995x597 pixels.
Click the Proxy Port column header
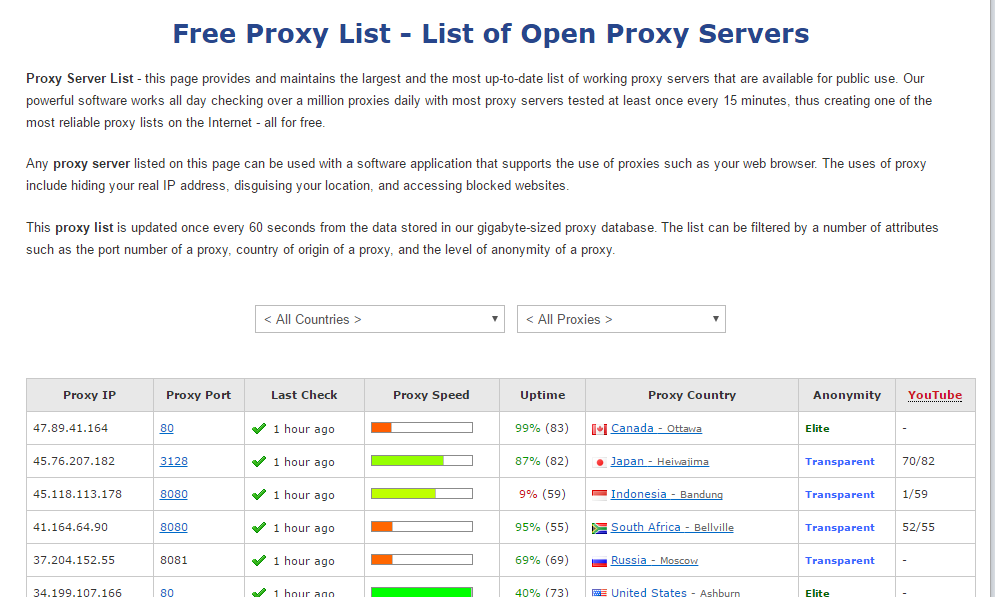pyautogui.click(x=199, y=395)
